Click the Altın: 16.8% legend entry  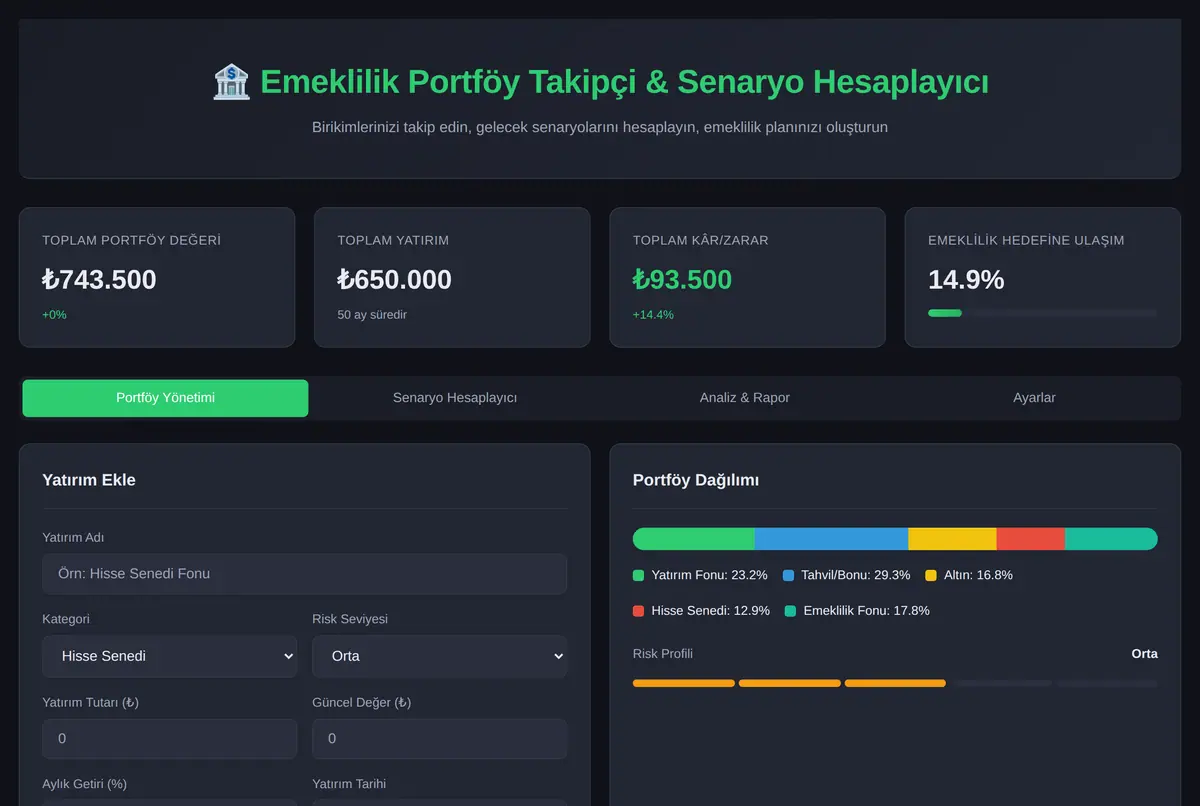coord(969,575)
